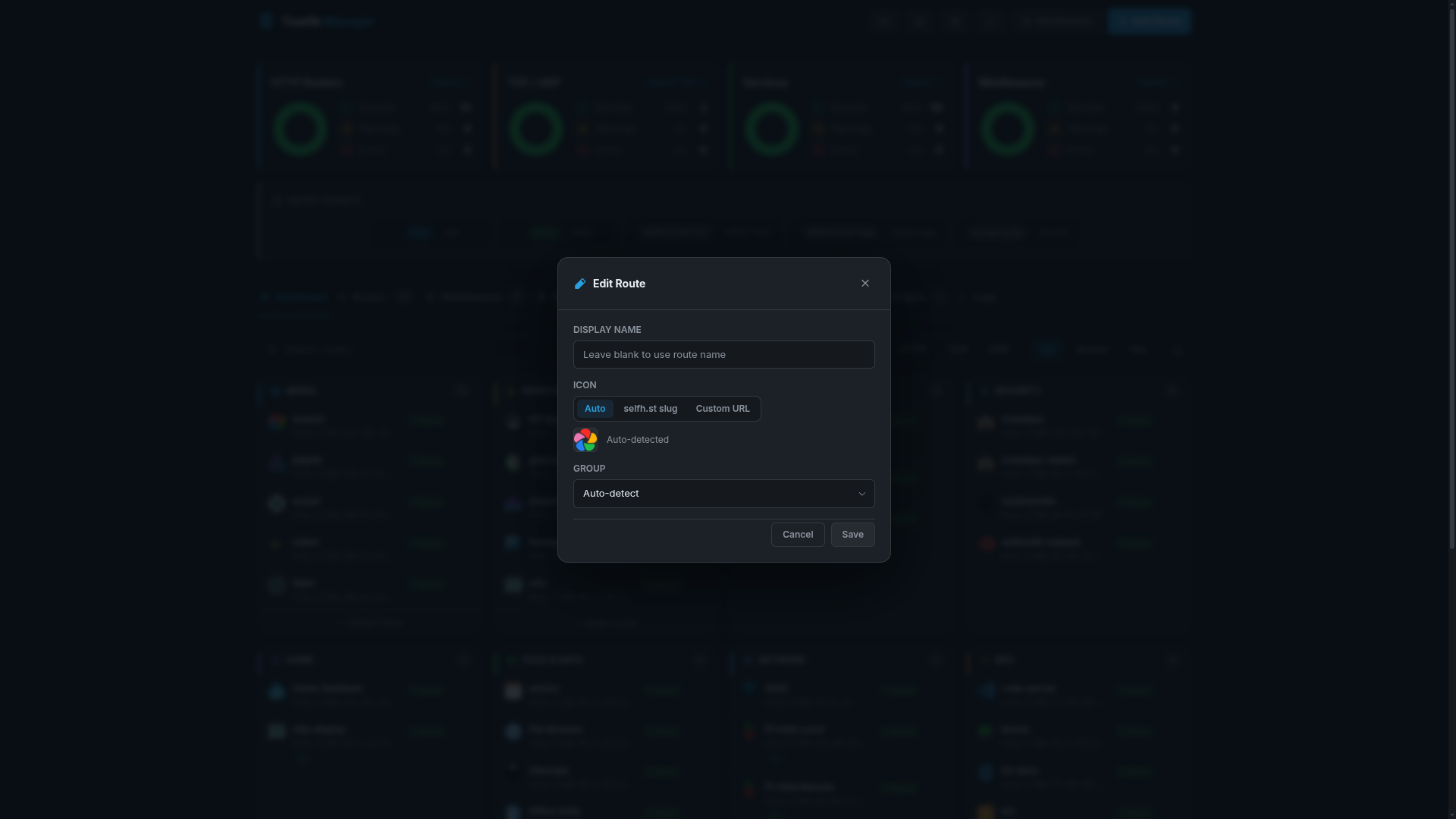Save the route changes
Image resolution: width=1456 pixels, height=819 pixels.
pos(852,535)
